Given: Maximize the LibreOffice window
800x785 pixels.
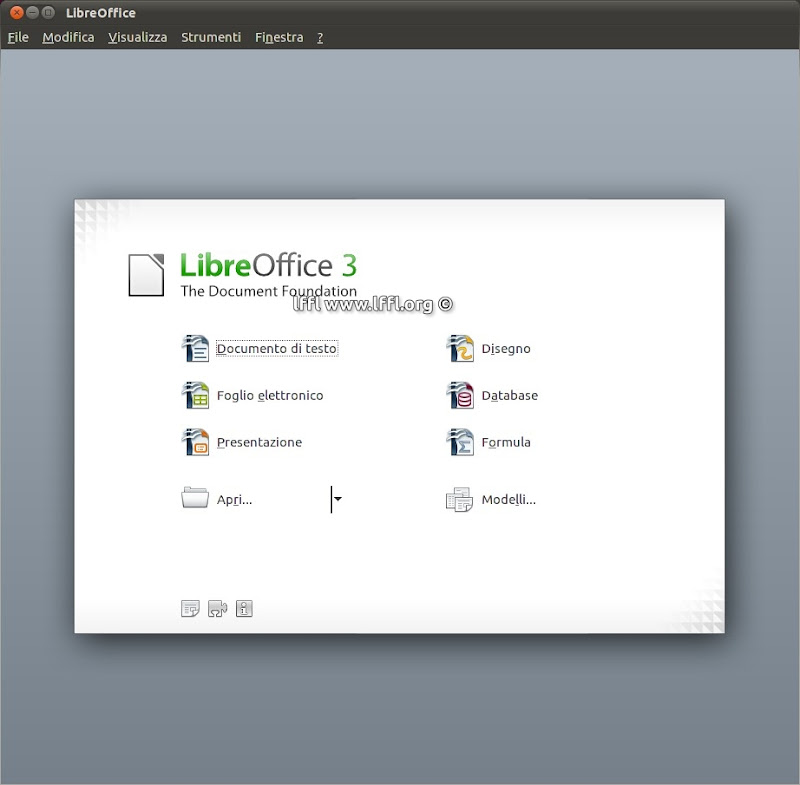Looking at the screenshot, I should point(48,12).
